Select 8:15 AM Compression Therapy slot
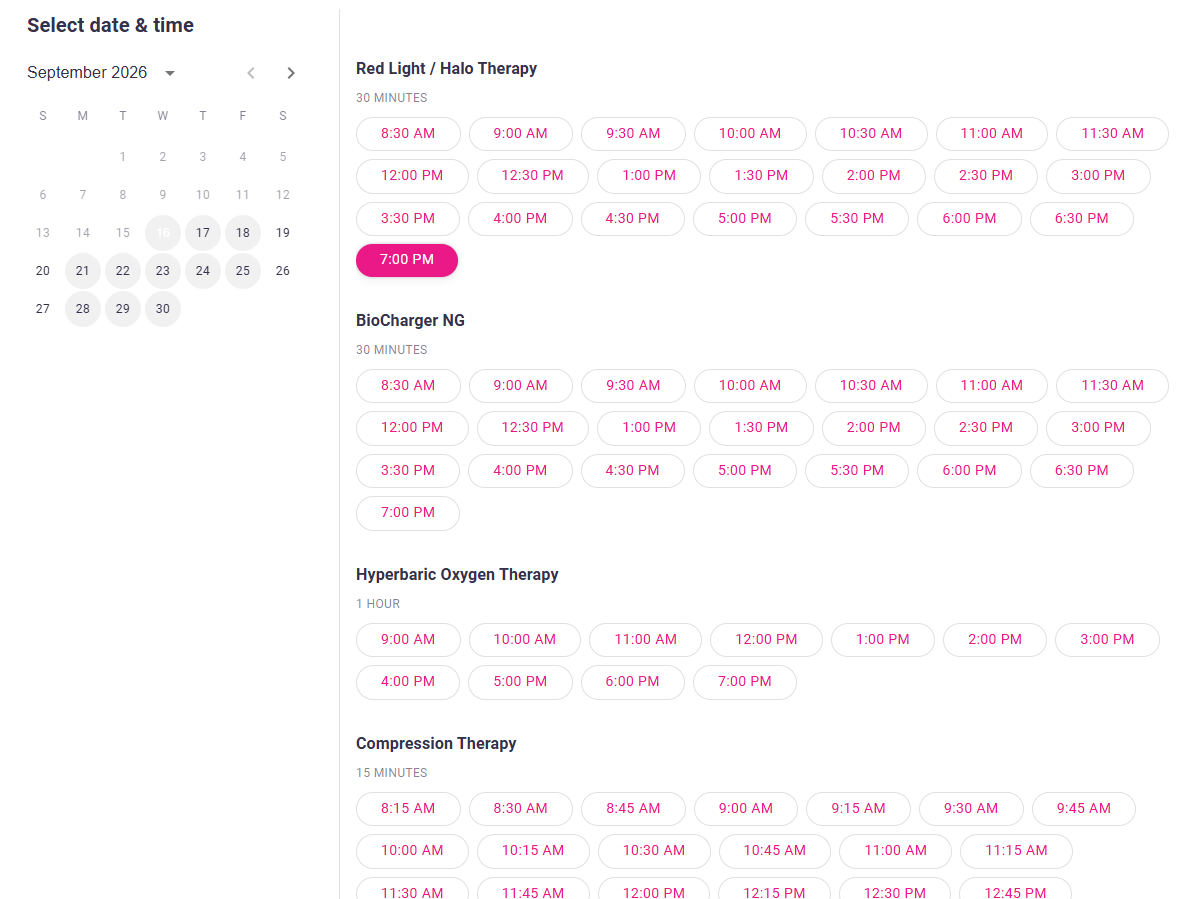The height and width of the screenshot is (899, 1179). click(408, 809)
